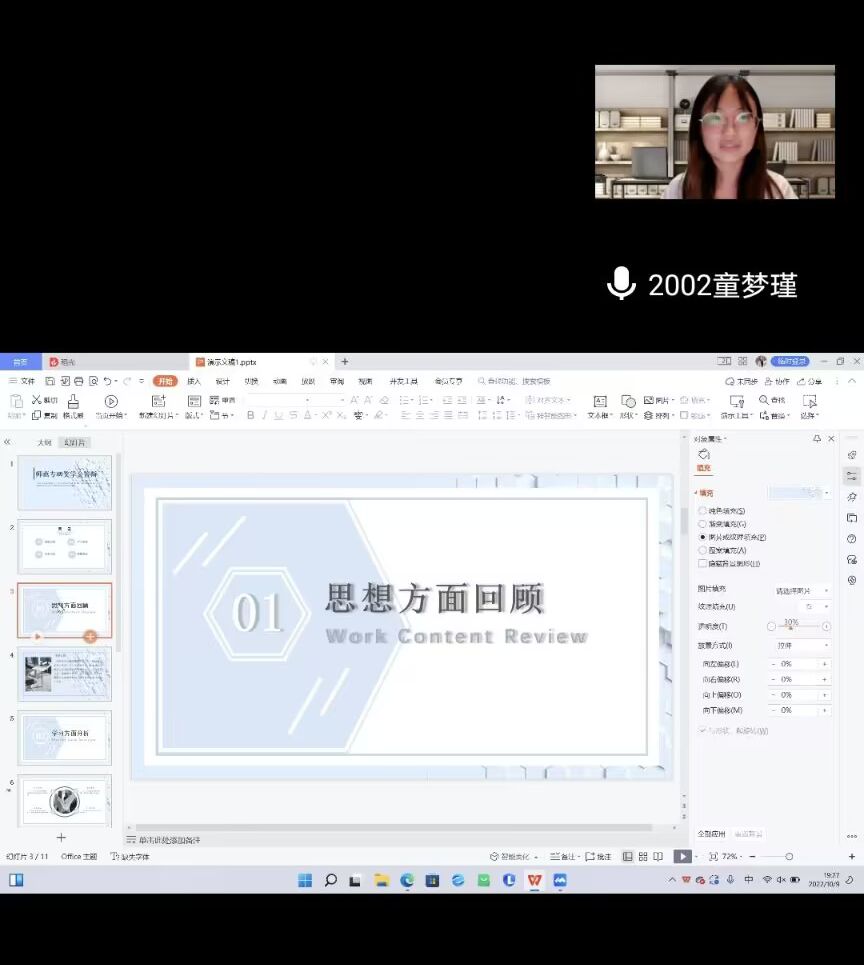This screenshot has height=965, width=864.
Task: Open the picture fill source dropdown
Action: tap(802, 591)
